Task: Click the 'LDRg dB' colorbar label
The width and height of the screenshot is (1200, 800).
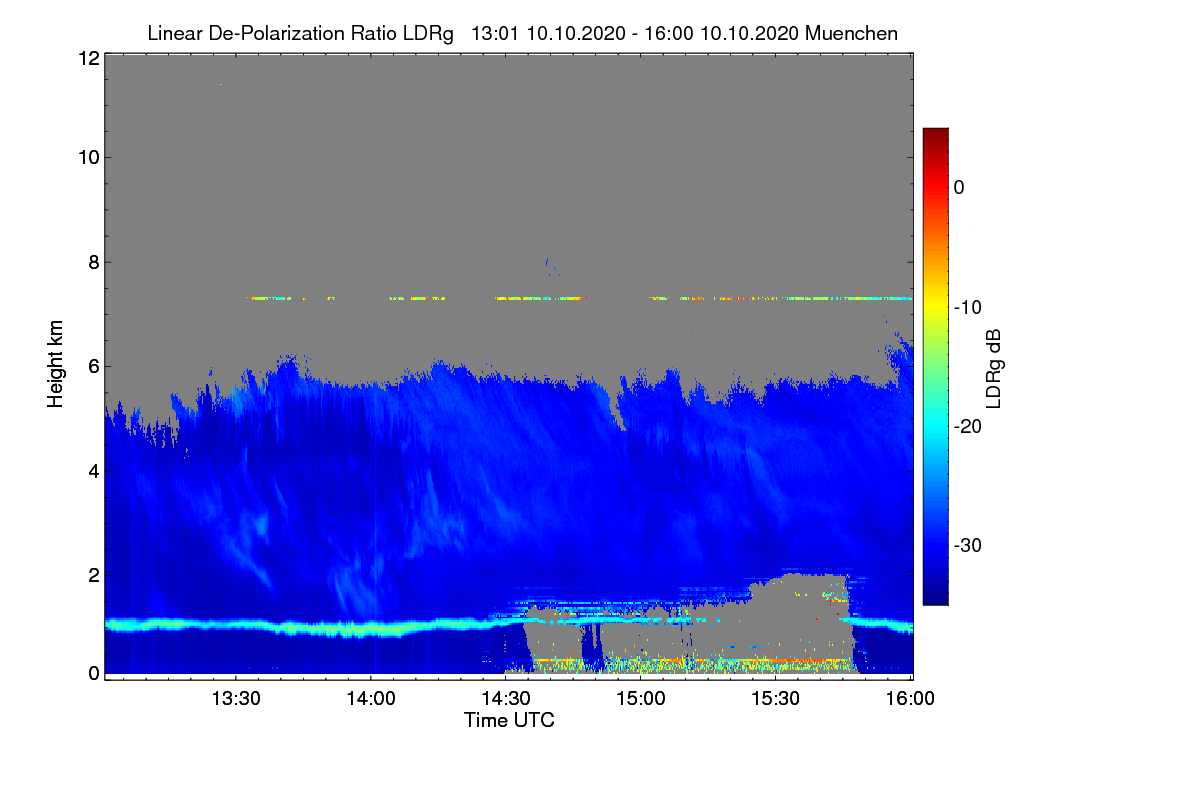Action: [994, 368]
